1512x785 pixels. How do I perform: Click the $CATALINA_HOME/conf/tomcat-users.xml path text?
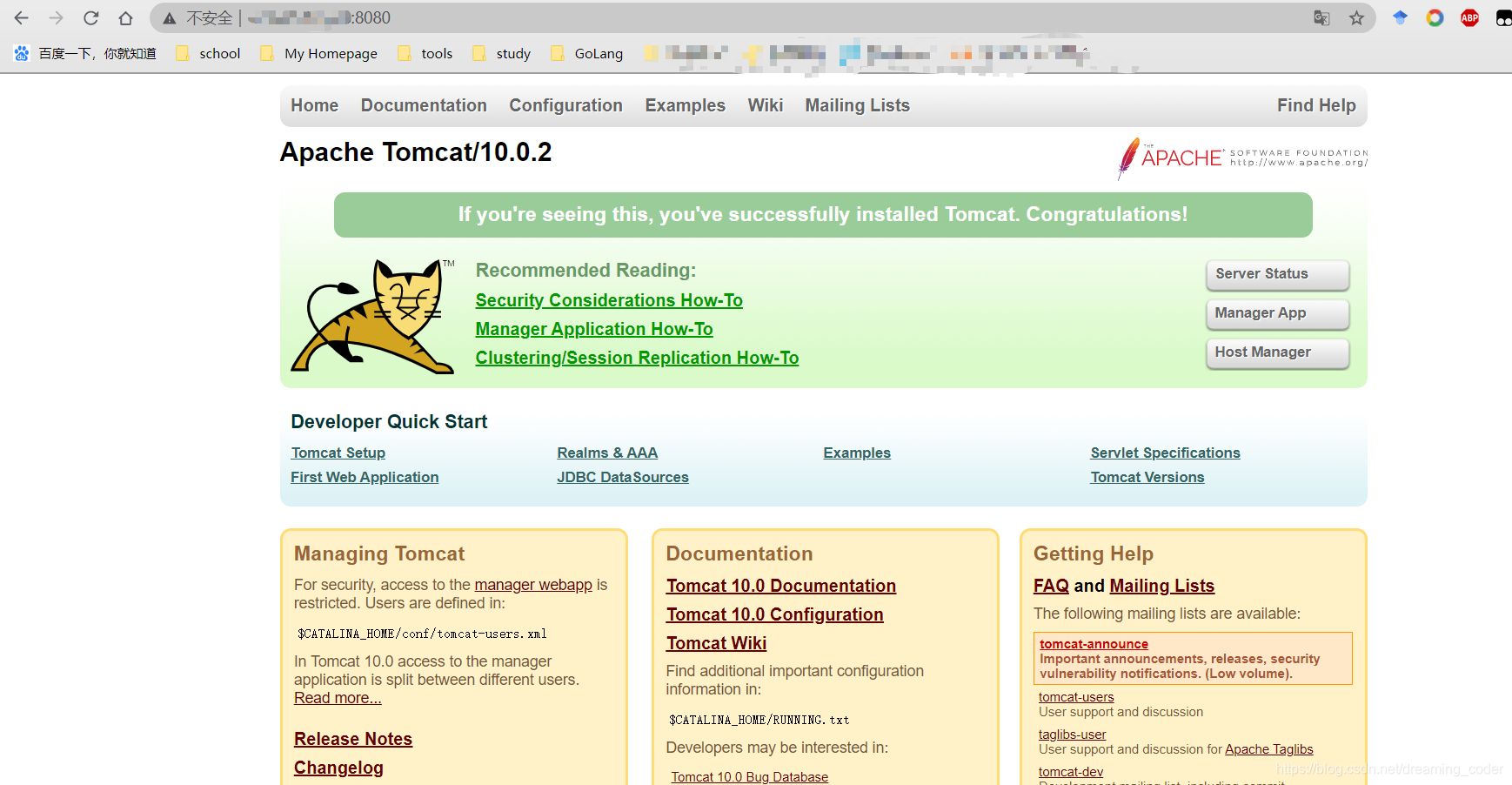click(x=422, y=634)
